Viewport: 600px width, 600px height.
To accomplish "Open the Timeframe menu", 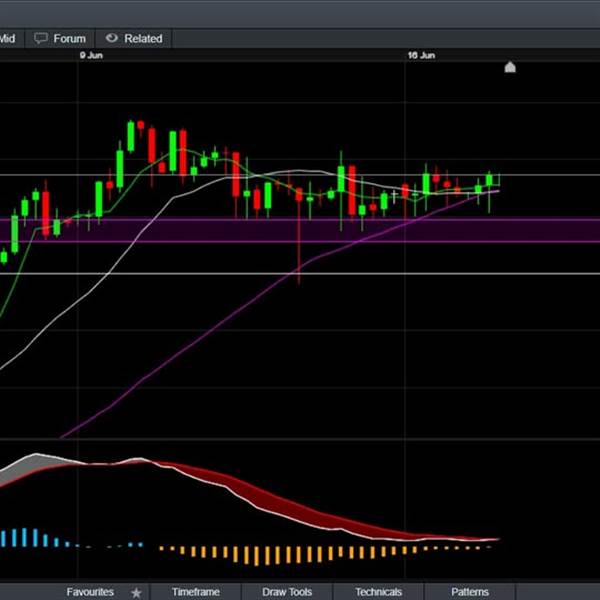I will pos(196,592).
